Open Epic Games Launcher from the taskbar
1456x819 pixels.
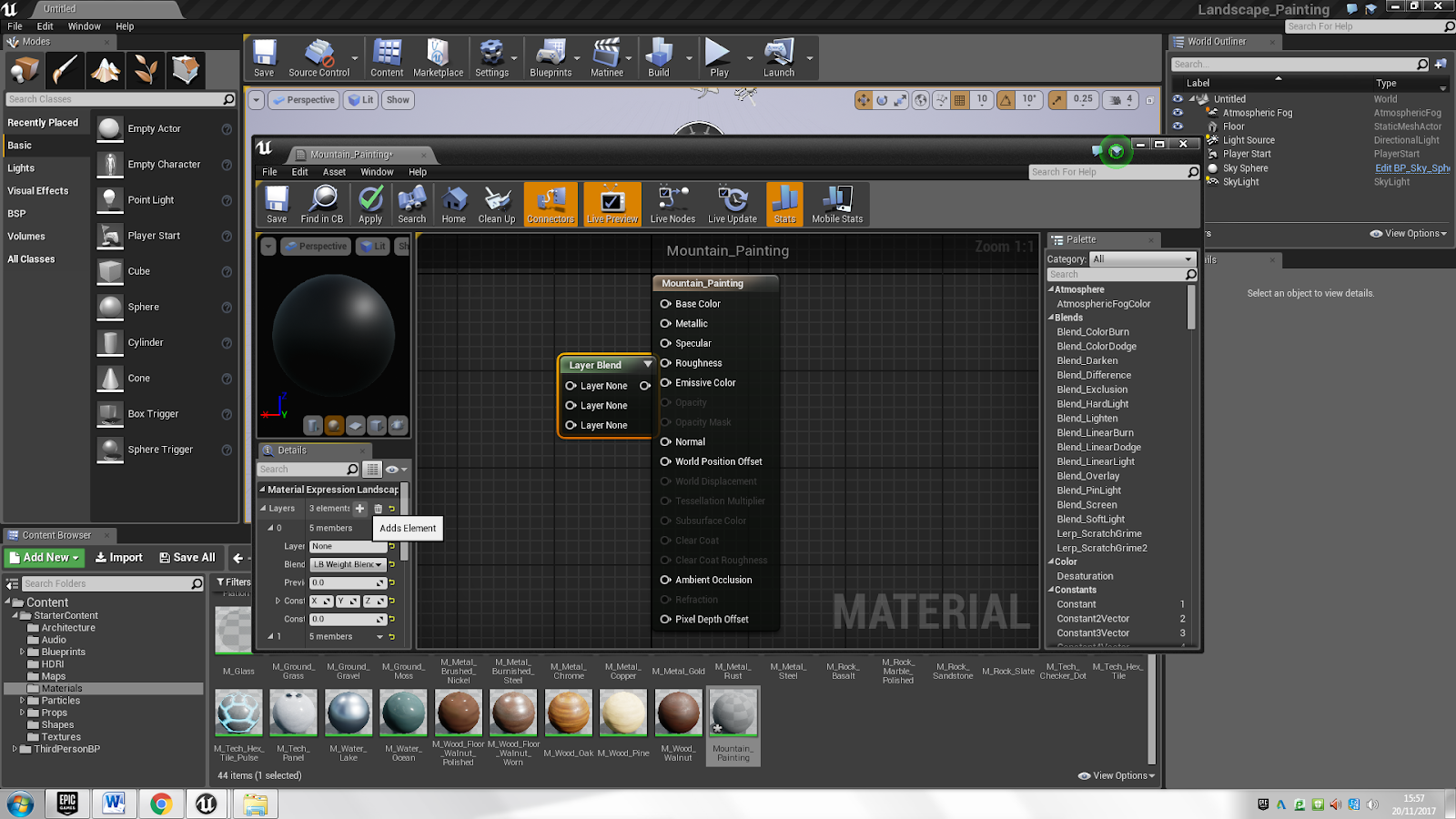click(x=67, y=804)
